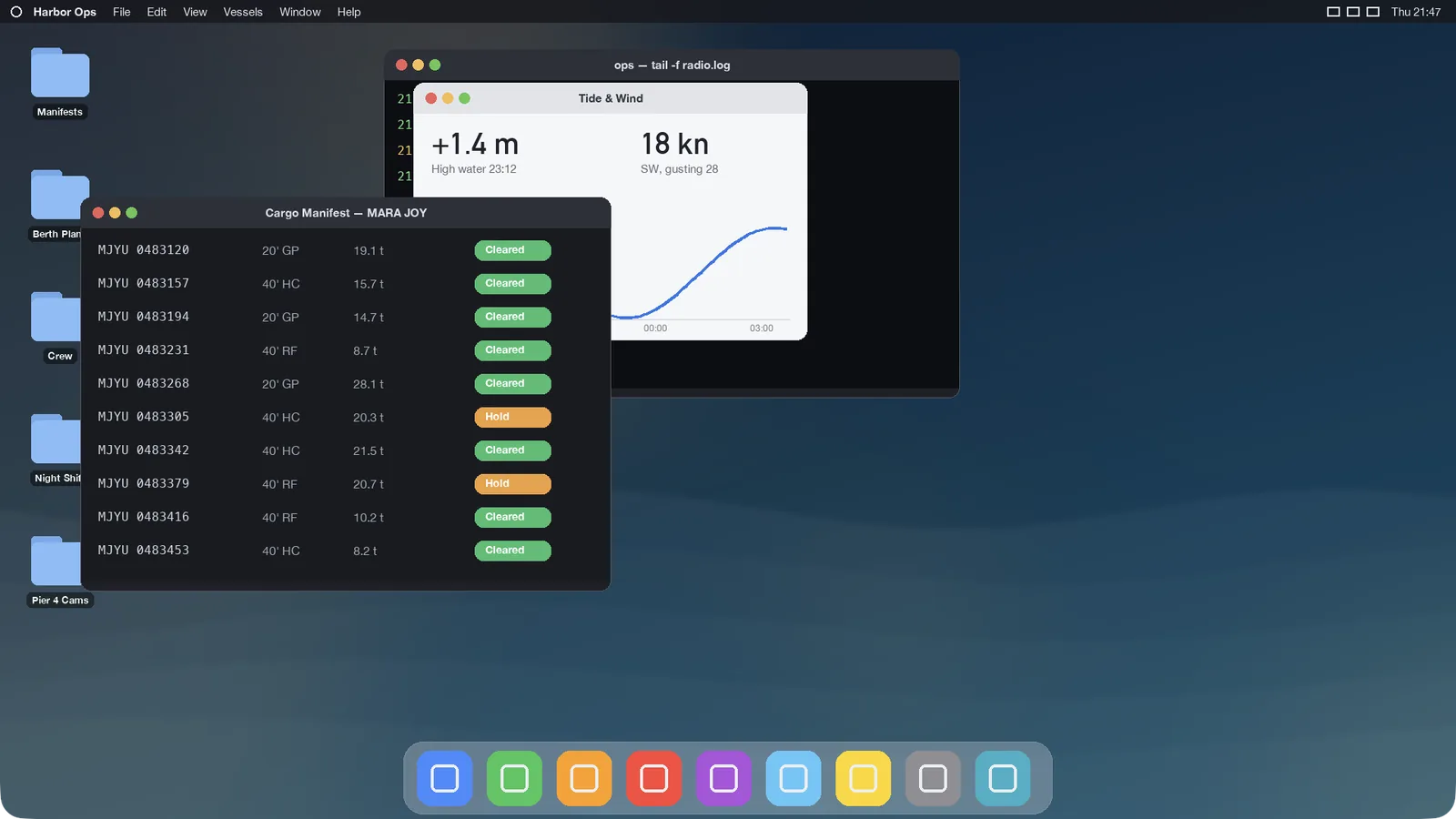This screenshot has width=1456, height=819.
Task: Select container ID MJYU 0483416
Action: click(144, 517)
